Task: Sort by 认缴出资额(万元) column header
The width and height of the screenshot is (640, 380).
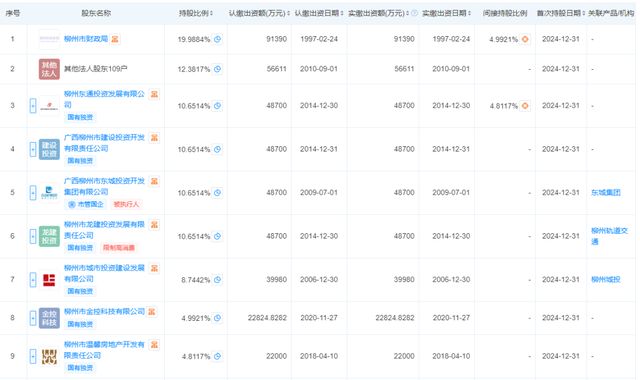Action: click(259, 13)
